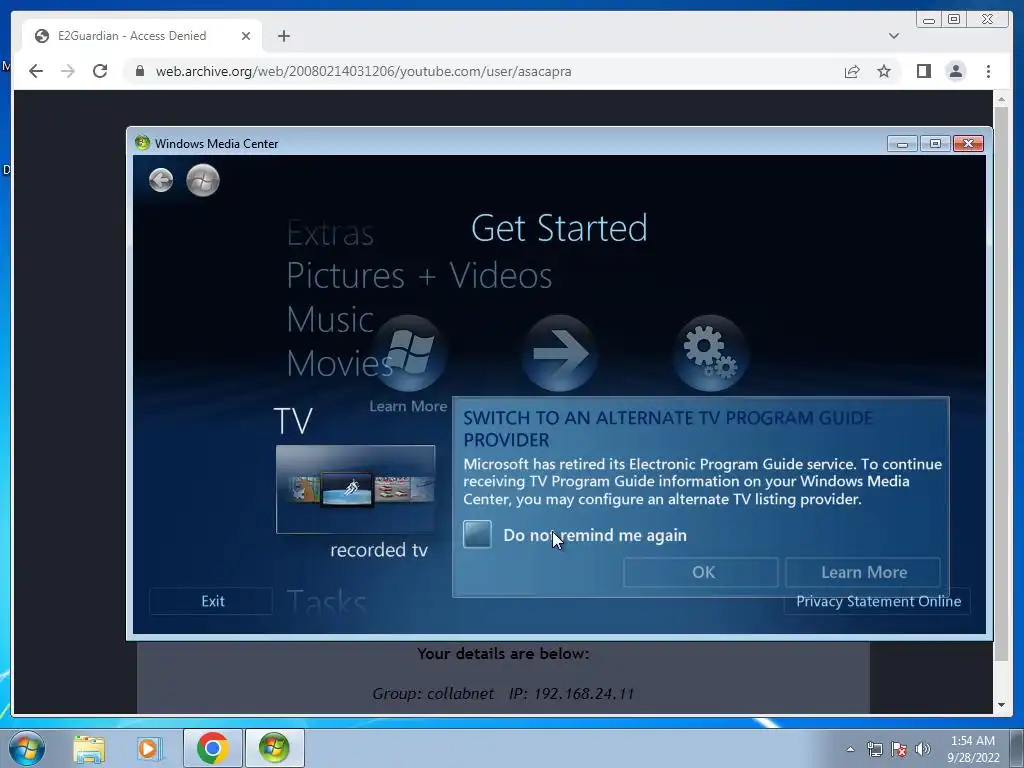Minimize the Windows Media Center window
Viewport: 1024px width, 768px height.
pyautogui.click(x=903, y=144)
